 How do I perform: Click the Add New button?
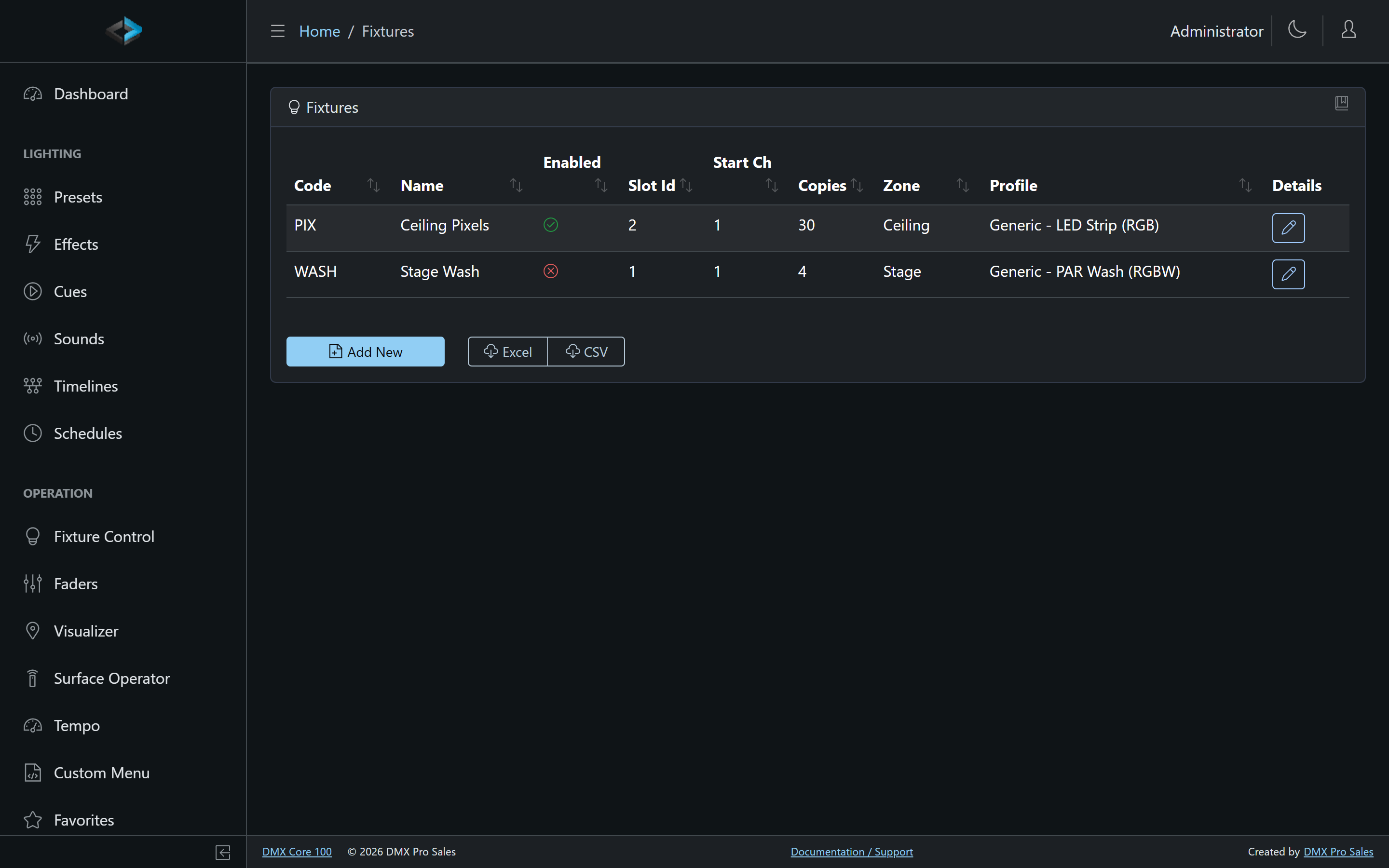click(x=365, y=352)
